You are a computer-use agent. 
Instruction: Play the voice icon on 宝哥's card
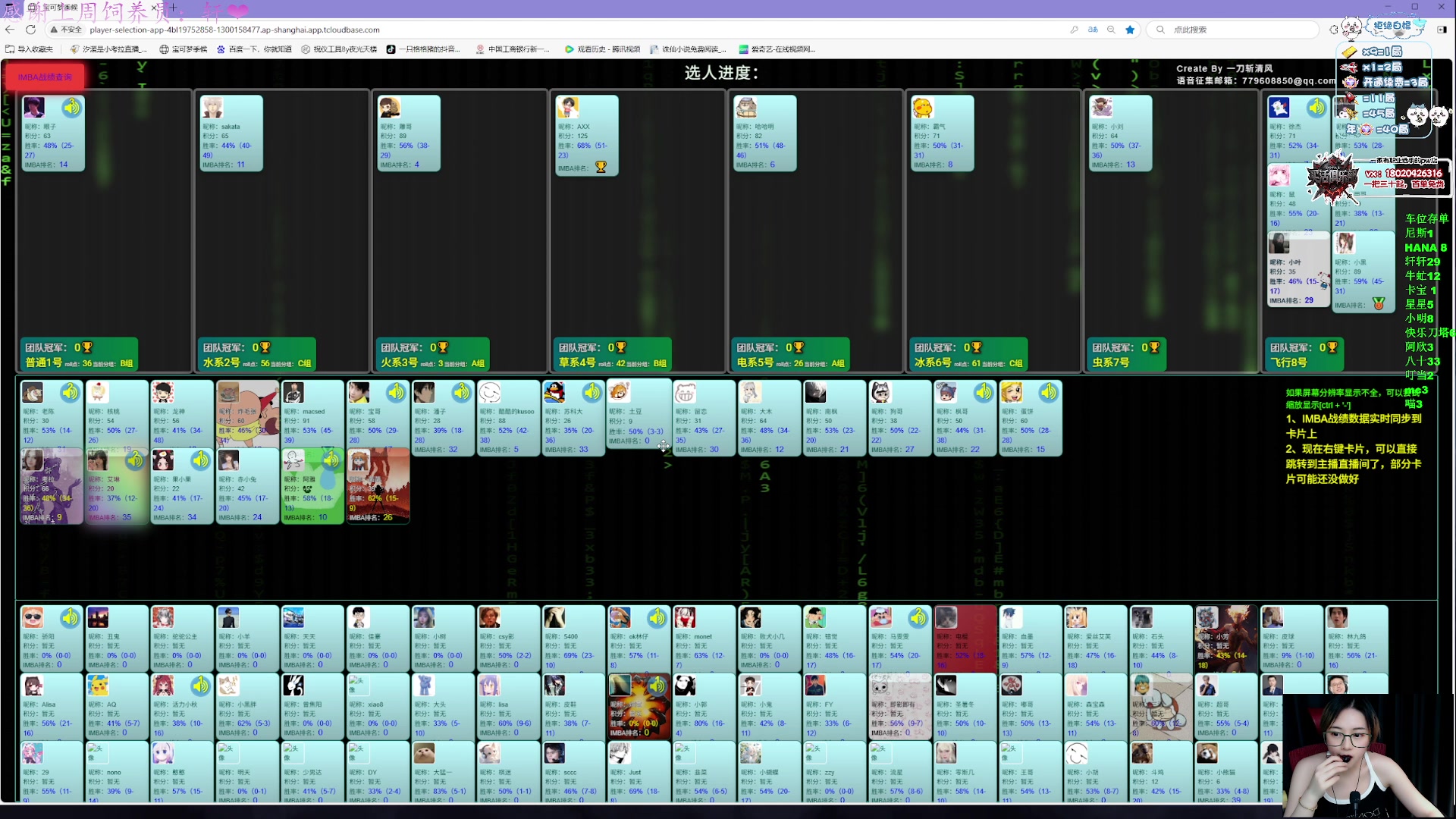point(397,392)
